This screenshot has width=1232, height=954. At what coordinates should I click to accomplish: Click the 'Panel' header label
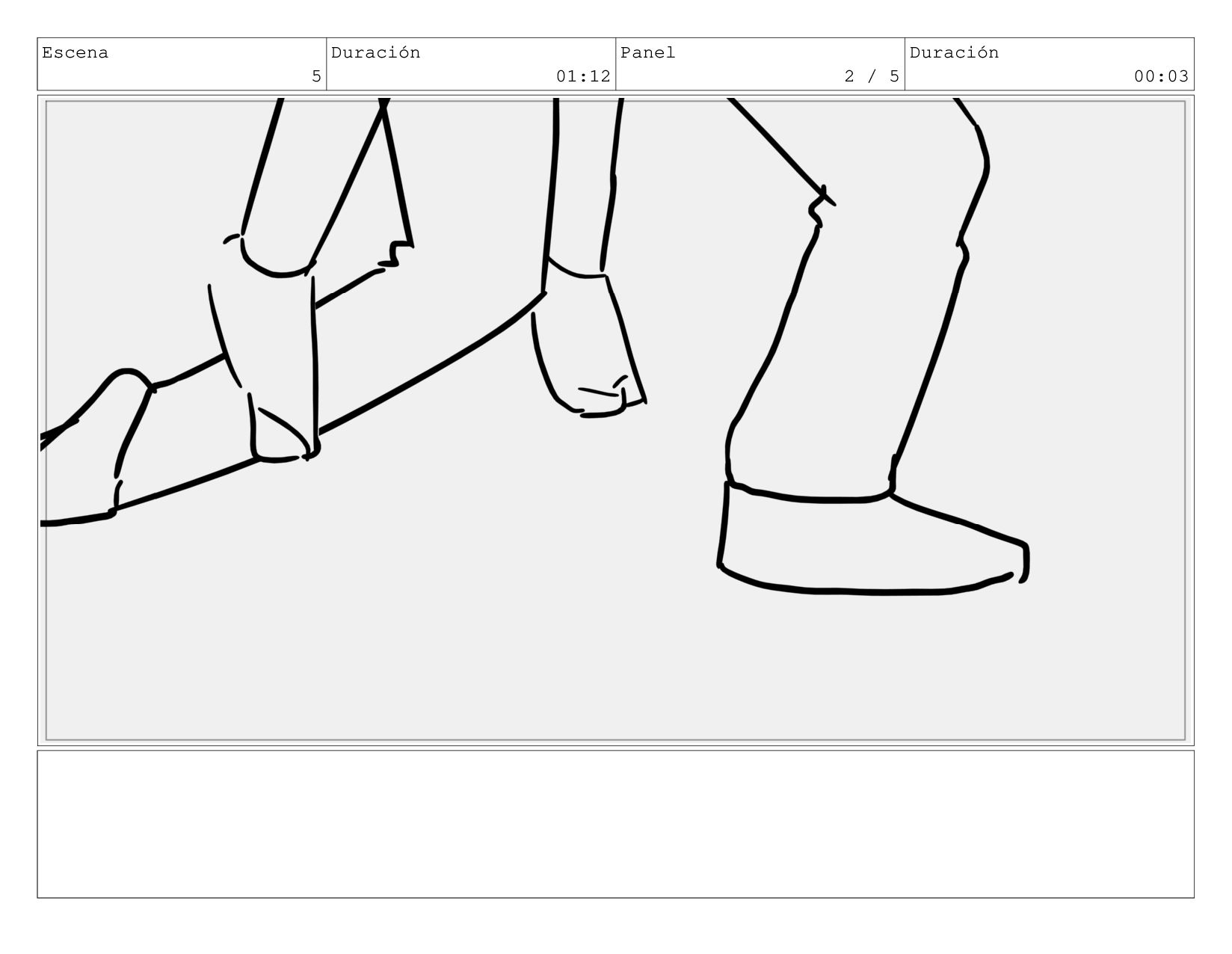click(x=647, y=53)
